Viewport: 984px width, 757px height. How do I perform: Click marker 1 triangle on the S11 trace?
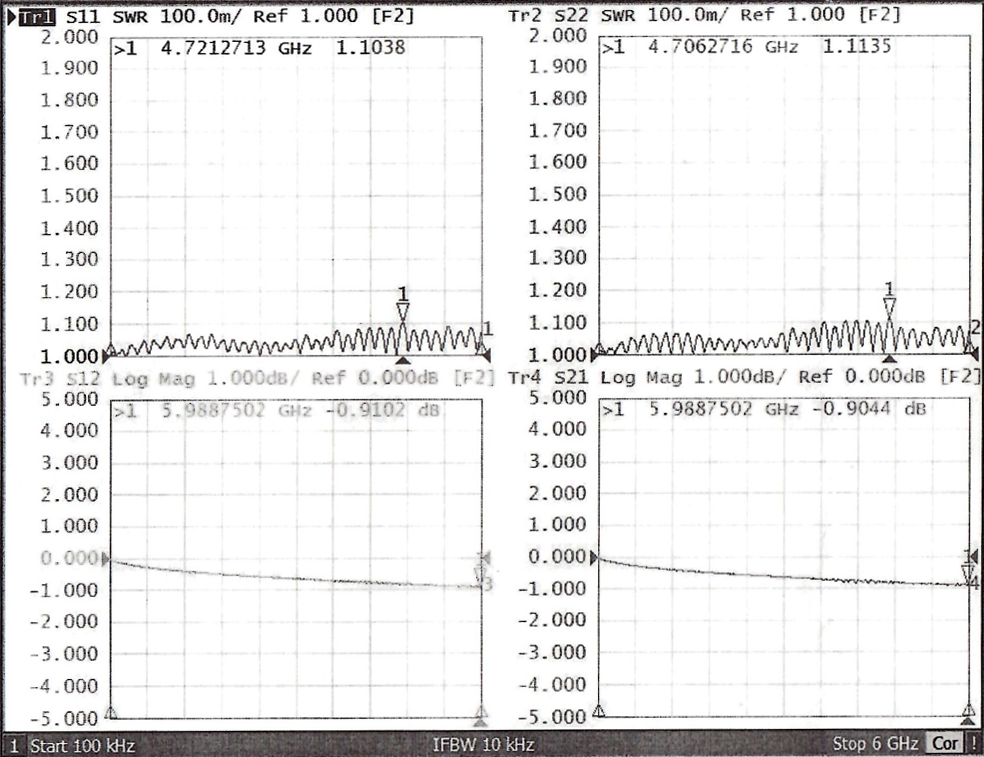[x=403, y=313]
